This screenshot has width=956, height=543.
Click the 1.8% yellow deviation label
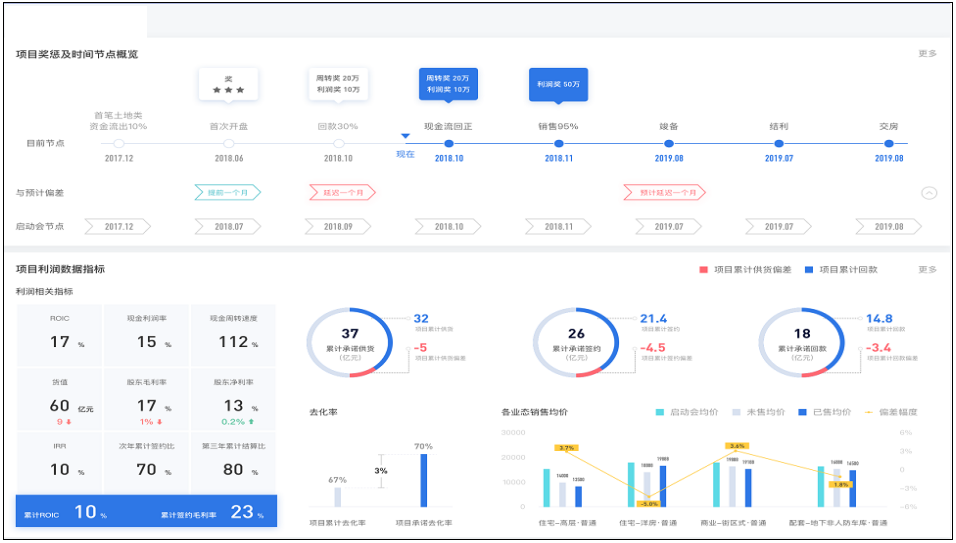click(840, 484)
